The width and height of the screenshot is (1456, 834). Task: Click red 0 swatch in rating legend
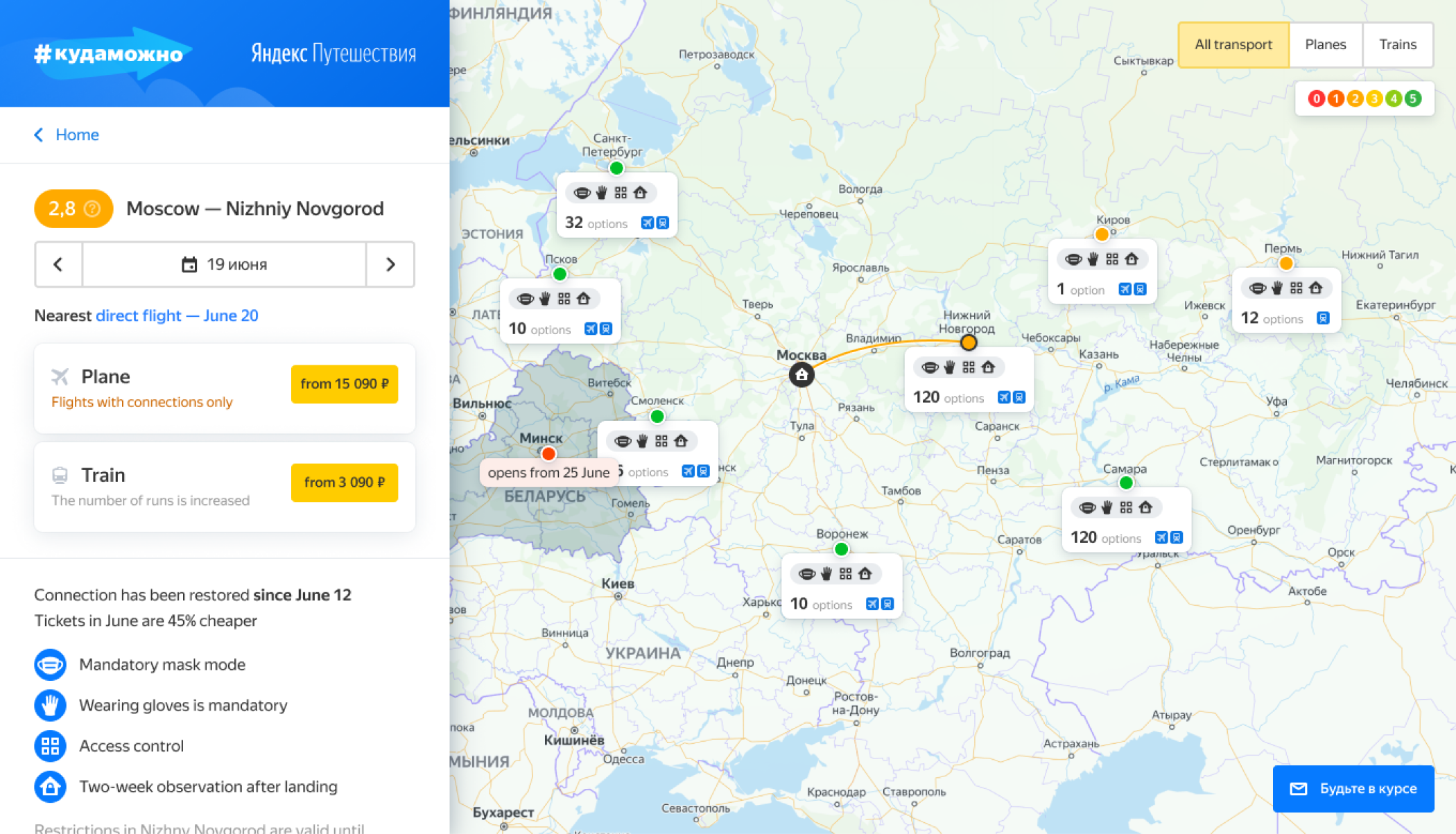[1316, 98]
